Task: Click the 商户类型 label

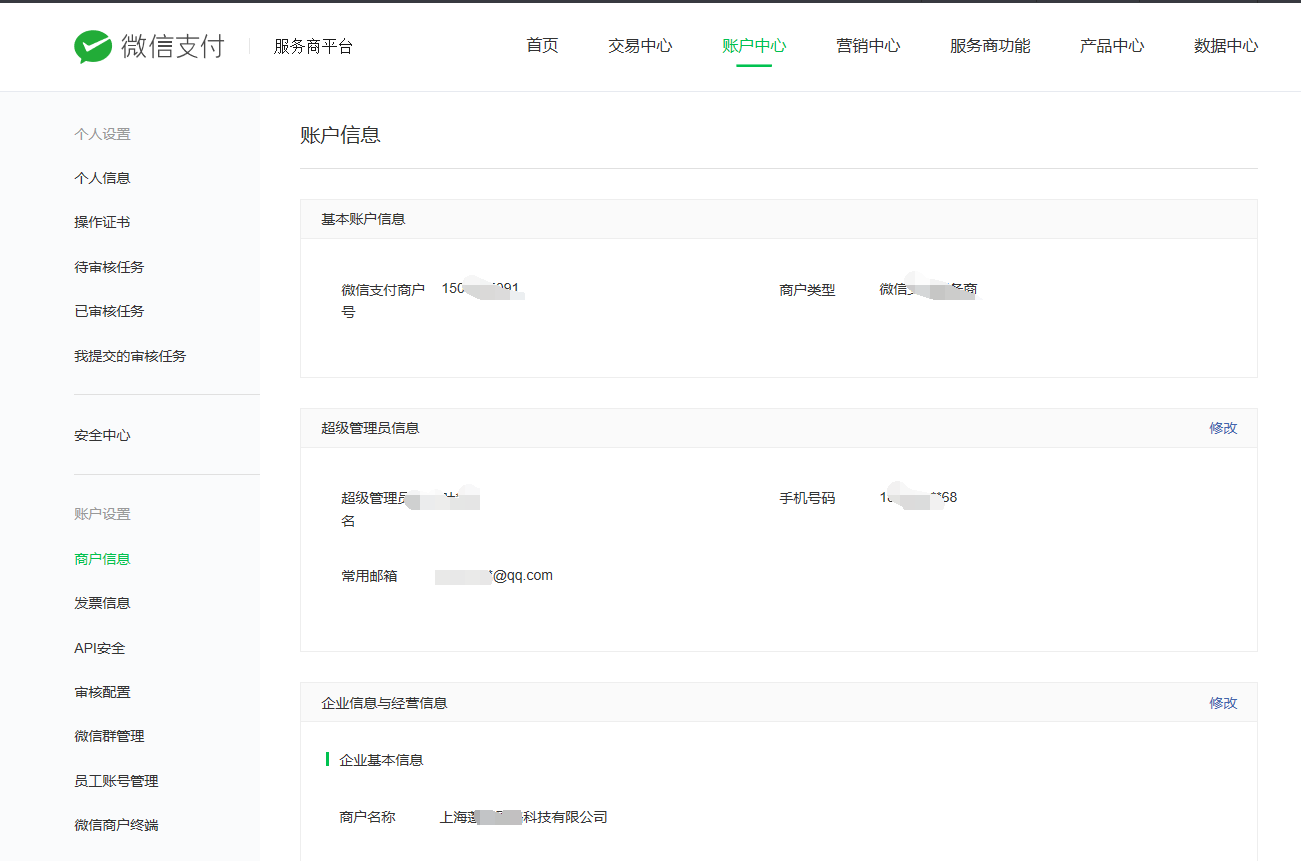Action: 807,290
